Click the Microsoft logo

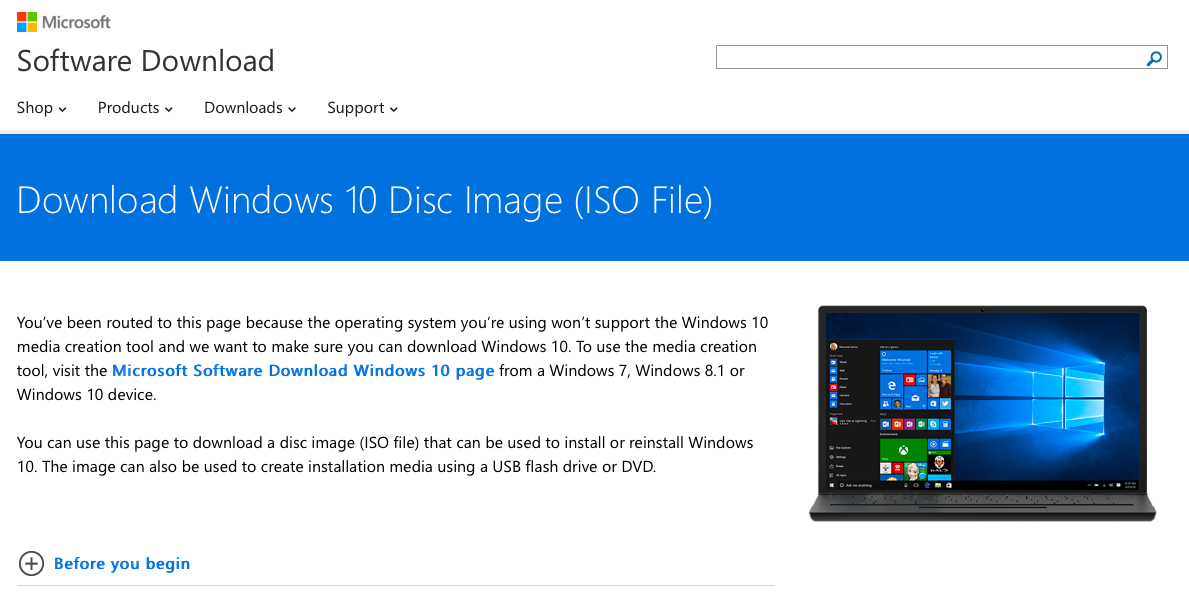point(64,22)
